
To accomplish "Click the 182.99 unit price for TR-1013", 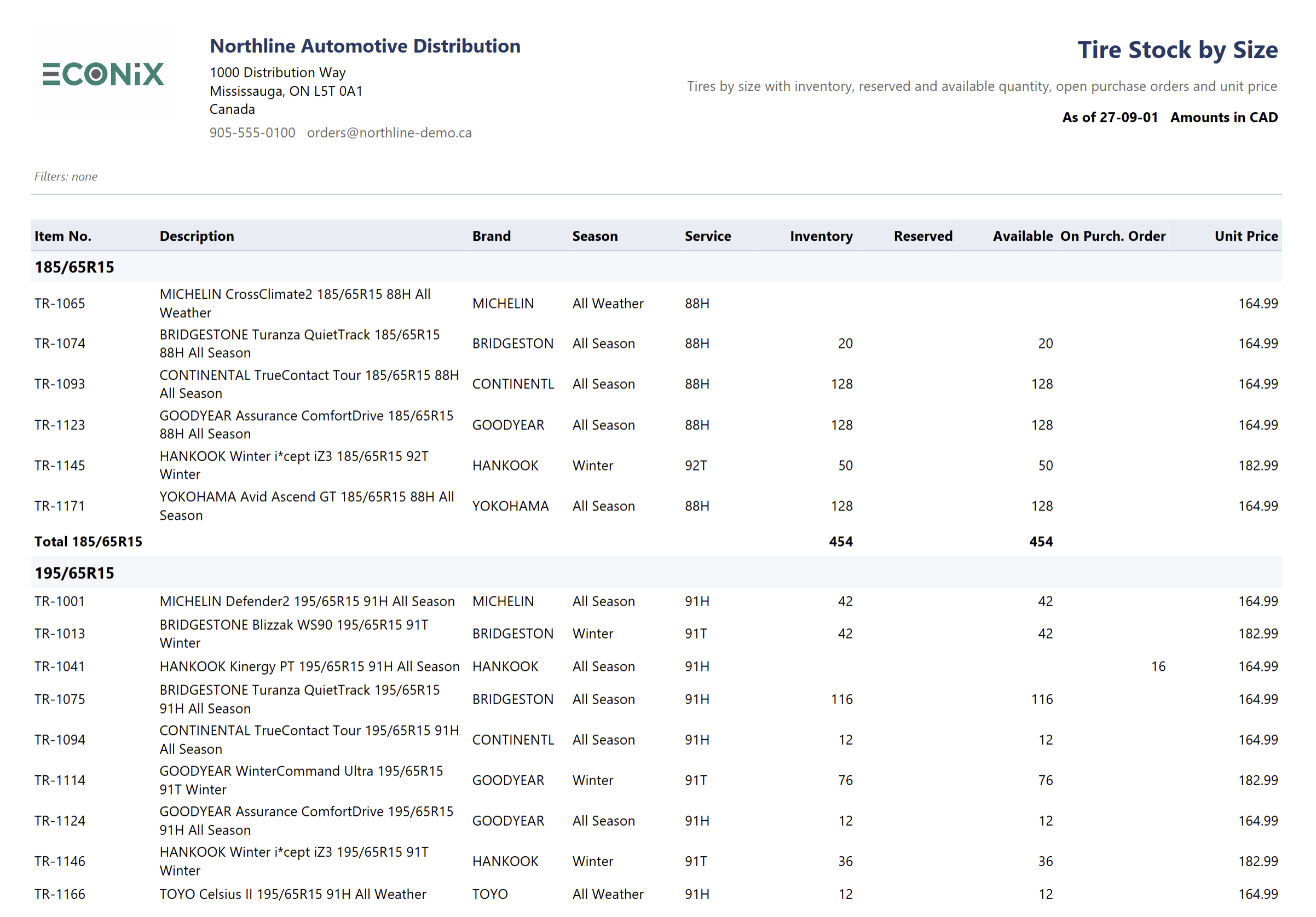I will point(1258,634).
